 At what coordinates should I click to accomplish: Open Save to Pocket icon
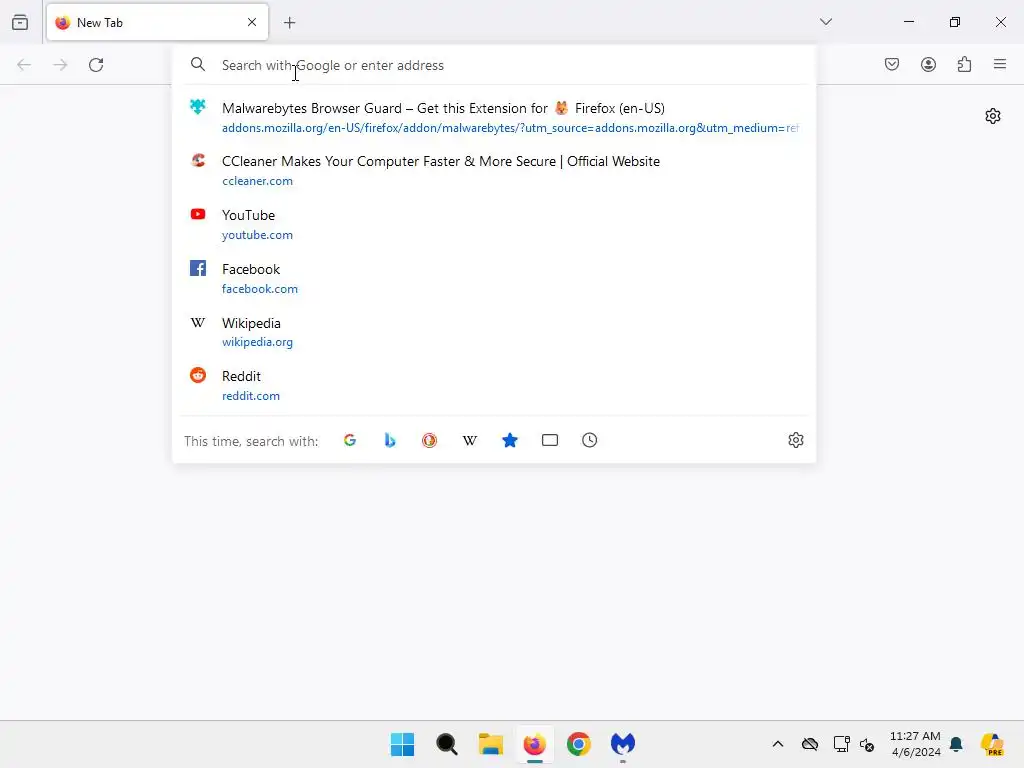click(892, 64)
